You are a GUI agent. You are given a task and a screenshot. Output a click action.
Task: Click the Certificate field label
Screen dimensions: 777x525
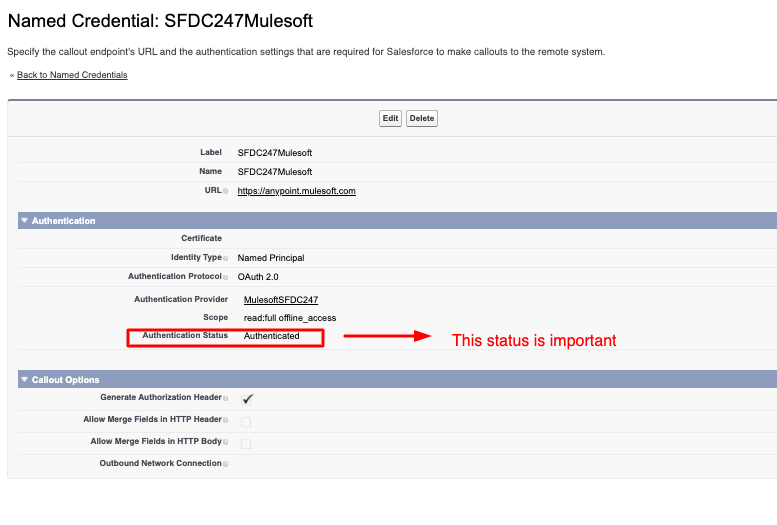(201, 238)
